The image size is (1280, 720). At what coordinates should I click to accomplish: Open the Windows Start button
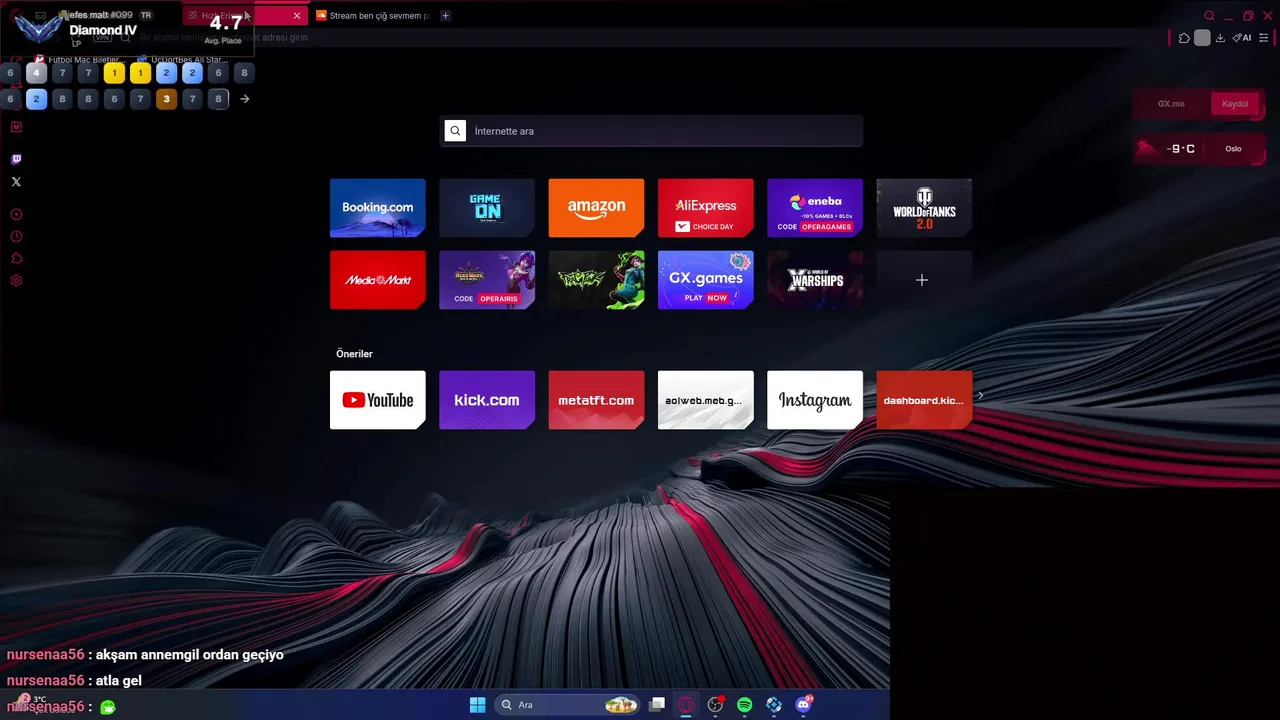[x=478, y=705]
